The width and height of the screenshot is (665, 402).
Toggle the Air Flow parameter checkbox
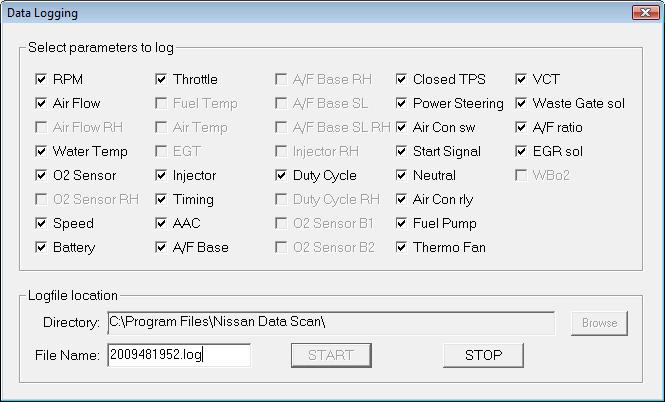tap(41, 103)
